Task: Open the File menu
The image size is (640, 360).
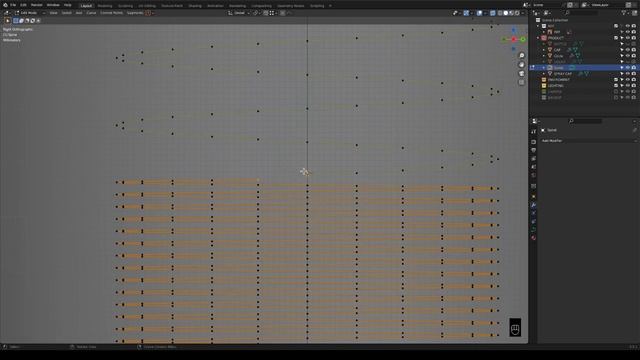Action: pos(13,5)
